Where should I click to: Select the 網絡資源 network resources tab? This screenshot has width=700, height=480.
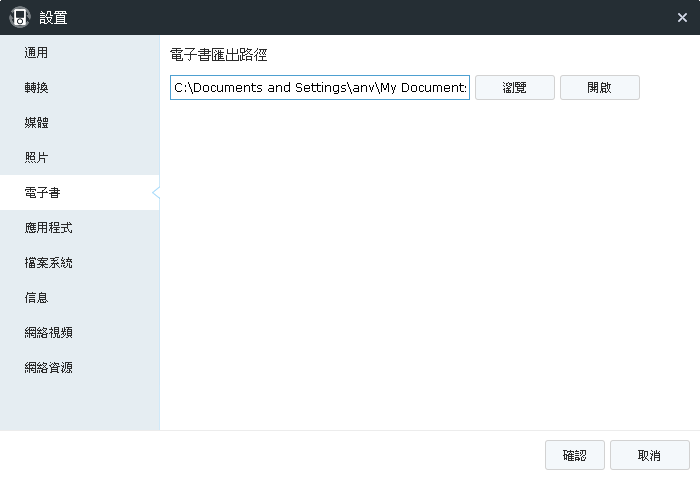[x=48, y=368]
